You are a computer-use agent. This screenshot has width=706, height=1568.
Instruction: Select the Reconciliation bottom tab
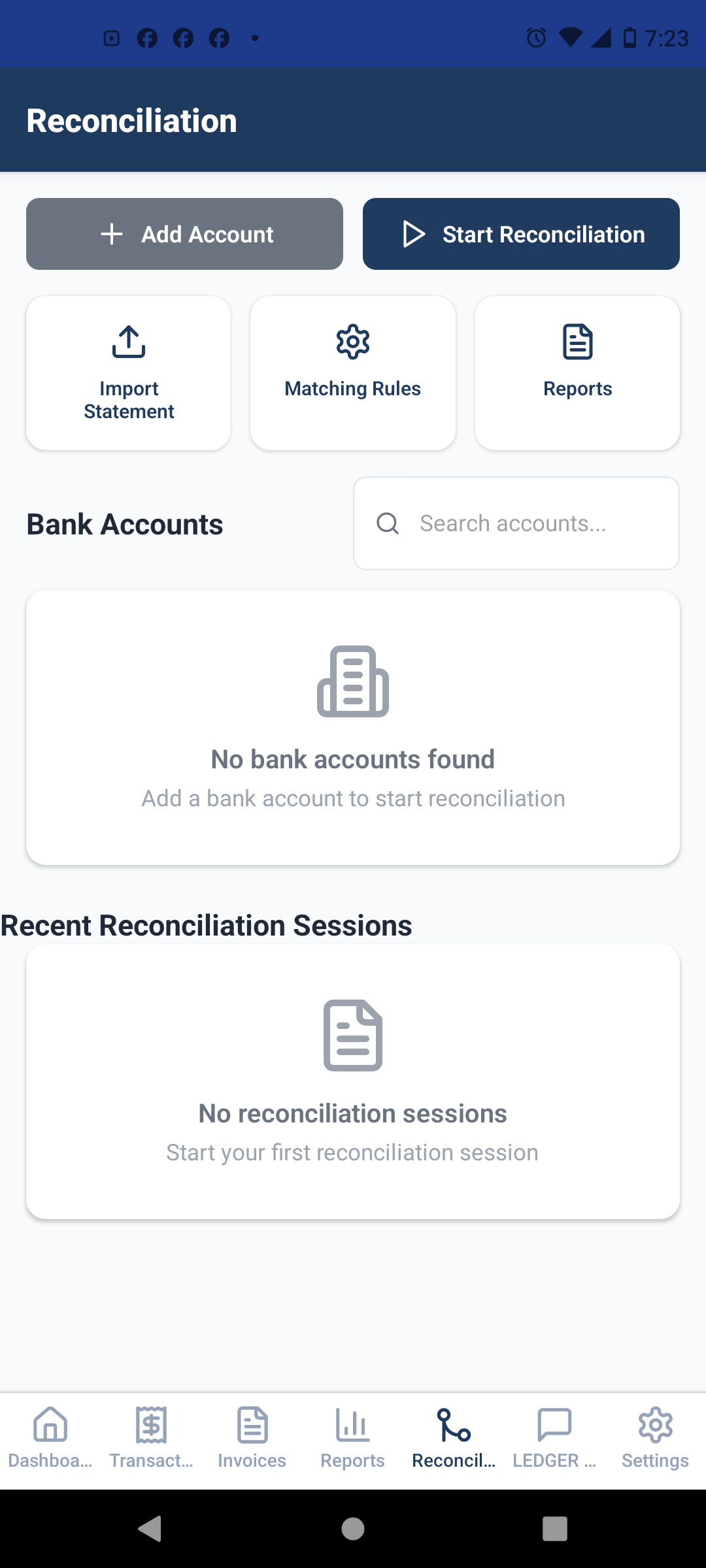click(x=454, y=1437)
